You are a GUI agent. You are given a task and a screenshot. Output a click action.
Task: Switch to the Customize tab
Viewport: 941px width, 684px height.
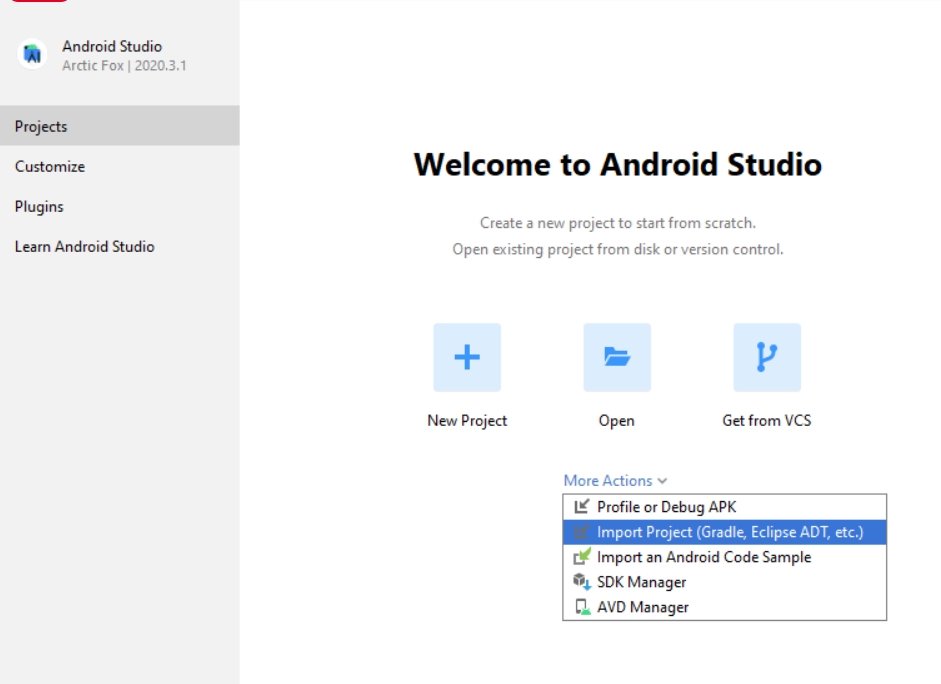(50, 167)
